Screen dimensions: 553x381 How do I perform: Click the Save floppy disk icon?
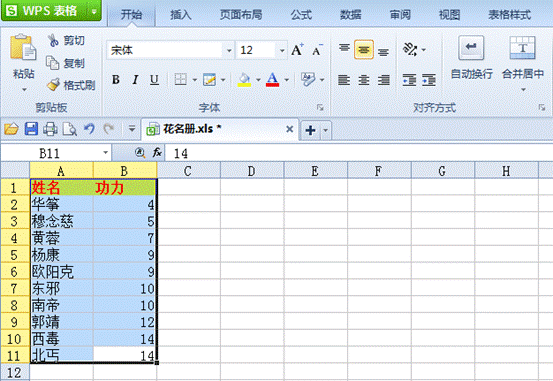(x=31, y=129)
